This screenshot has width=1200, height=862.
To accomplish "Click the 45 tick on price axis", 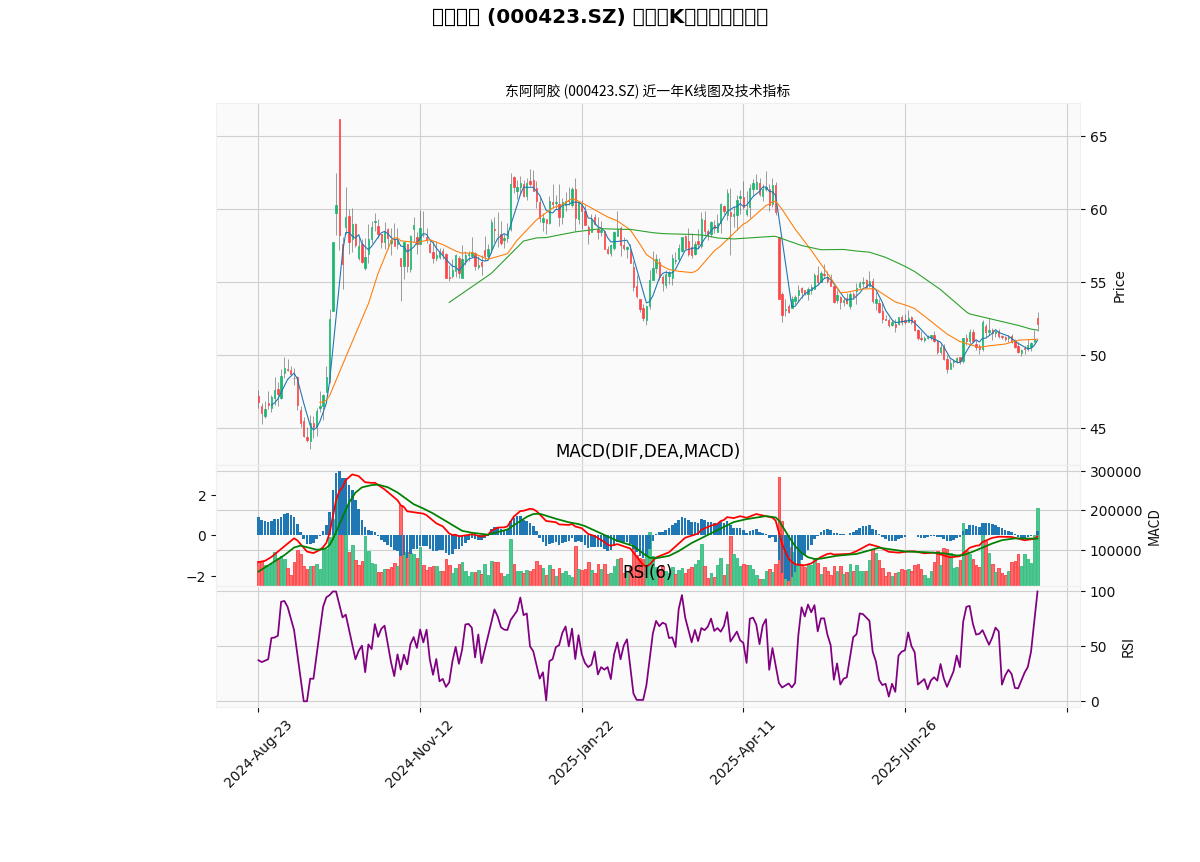I will [x=1099, y=429].
